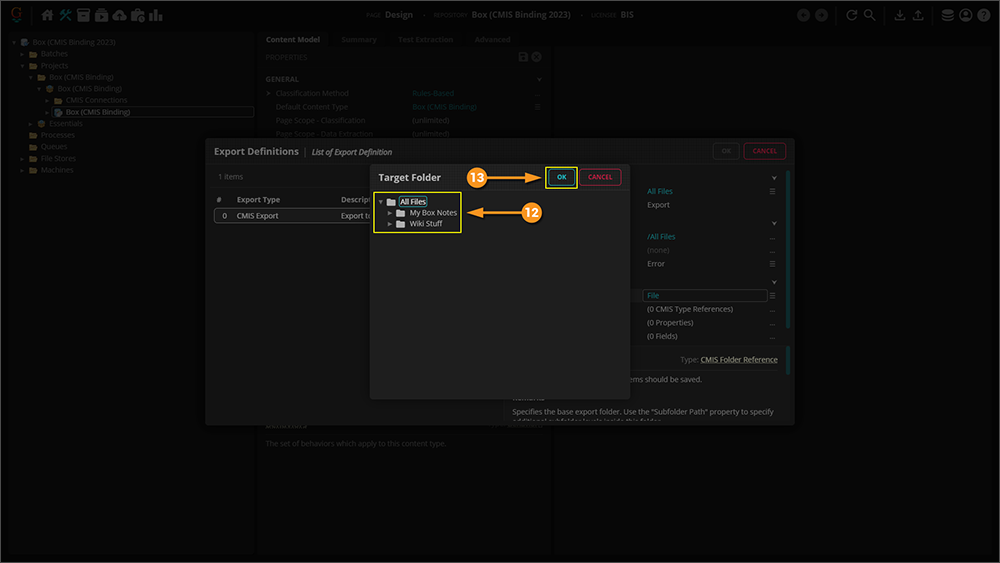The width and height of the screenshot is (1000, 563).
Task: Click the database stack icon
Action: pyautogui.click(x=947, y=15)
